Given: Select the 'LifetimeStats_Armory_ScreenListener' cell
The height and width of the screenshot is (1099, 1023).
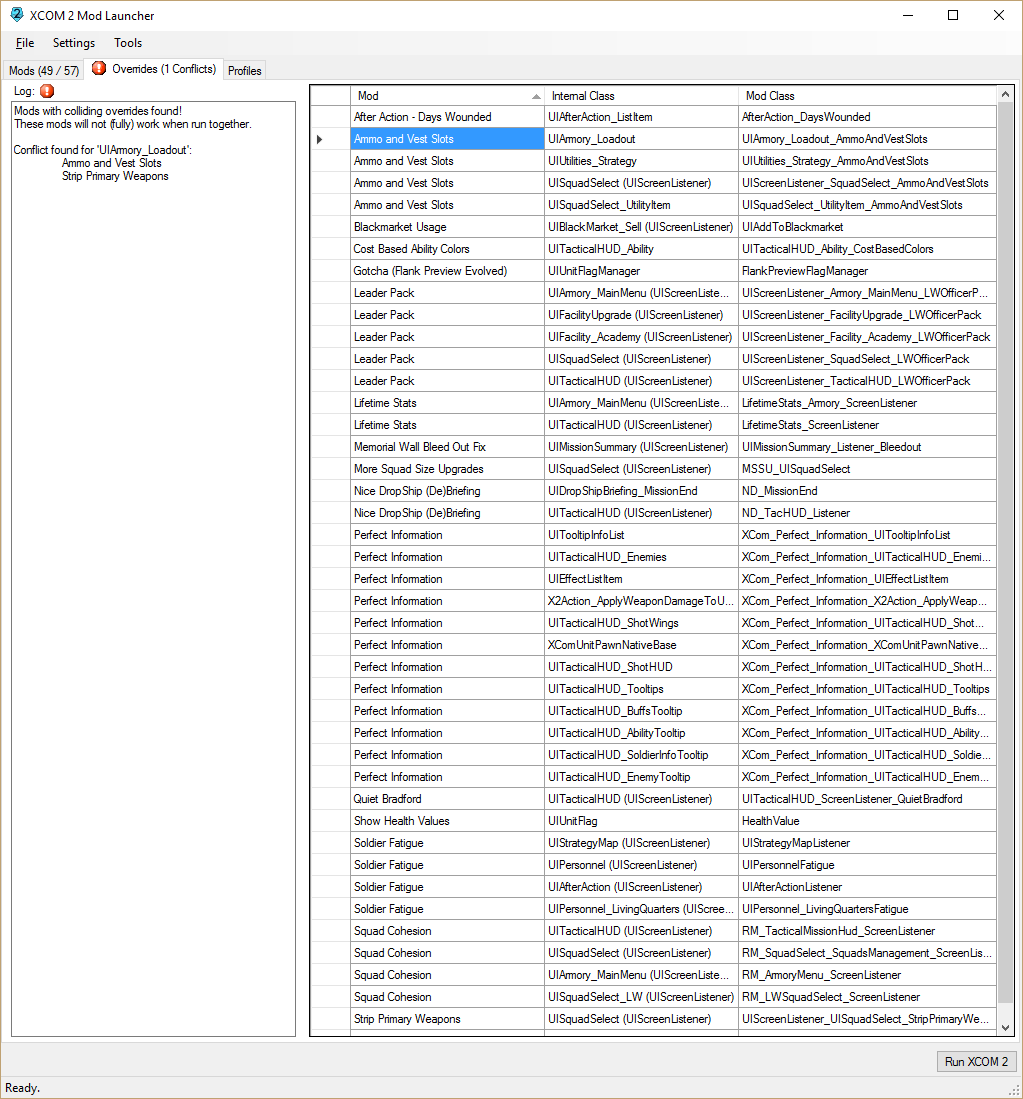Looking at the screenshot, I should pyautogui.click(x=867, y=403).
